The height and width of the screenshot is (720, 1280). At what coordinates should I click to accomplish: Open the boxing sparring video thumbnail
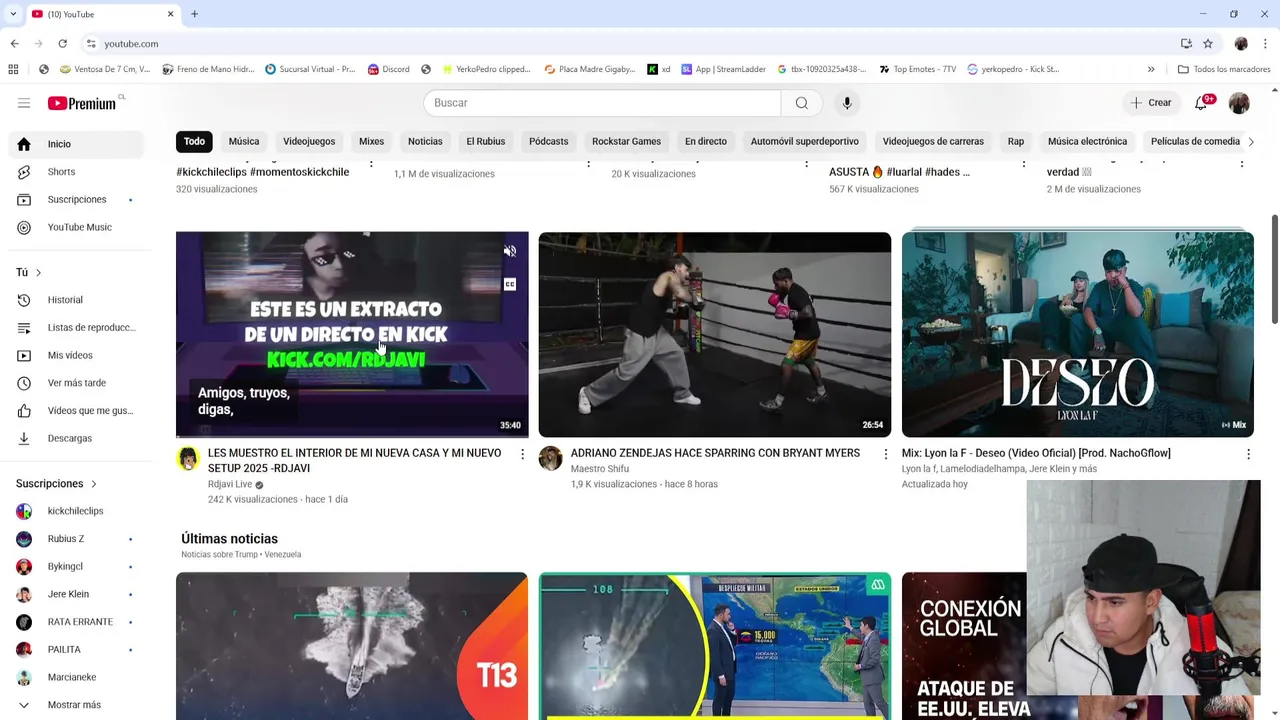click(715, 335)
